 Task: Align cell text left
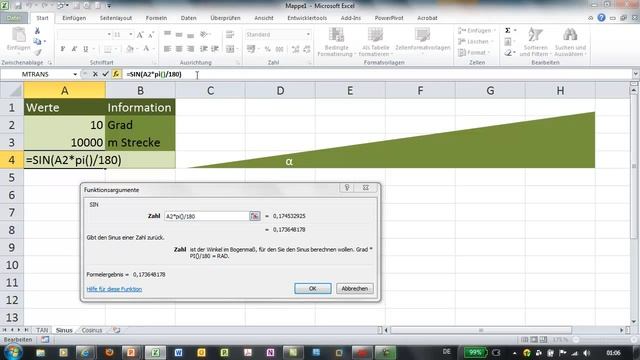coord(167,49)
